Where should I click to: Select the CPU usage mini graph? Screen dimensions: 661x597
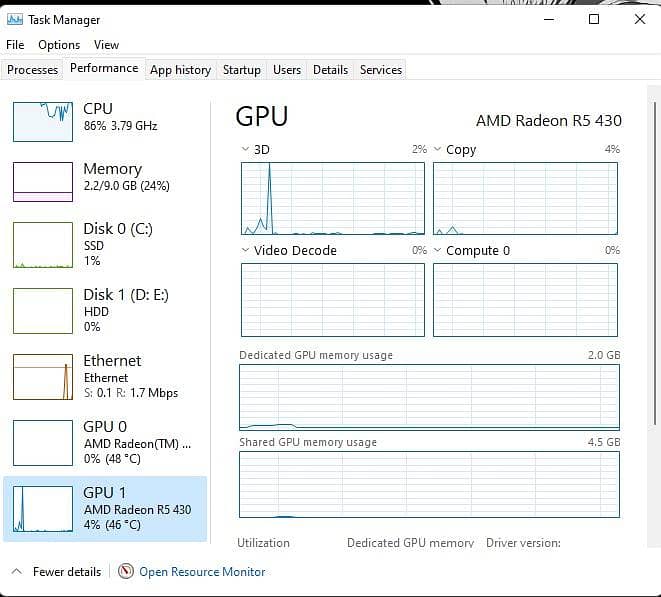[43, 121]
